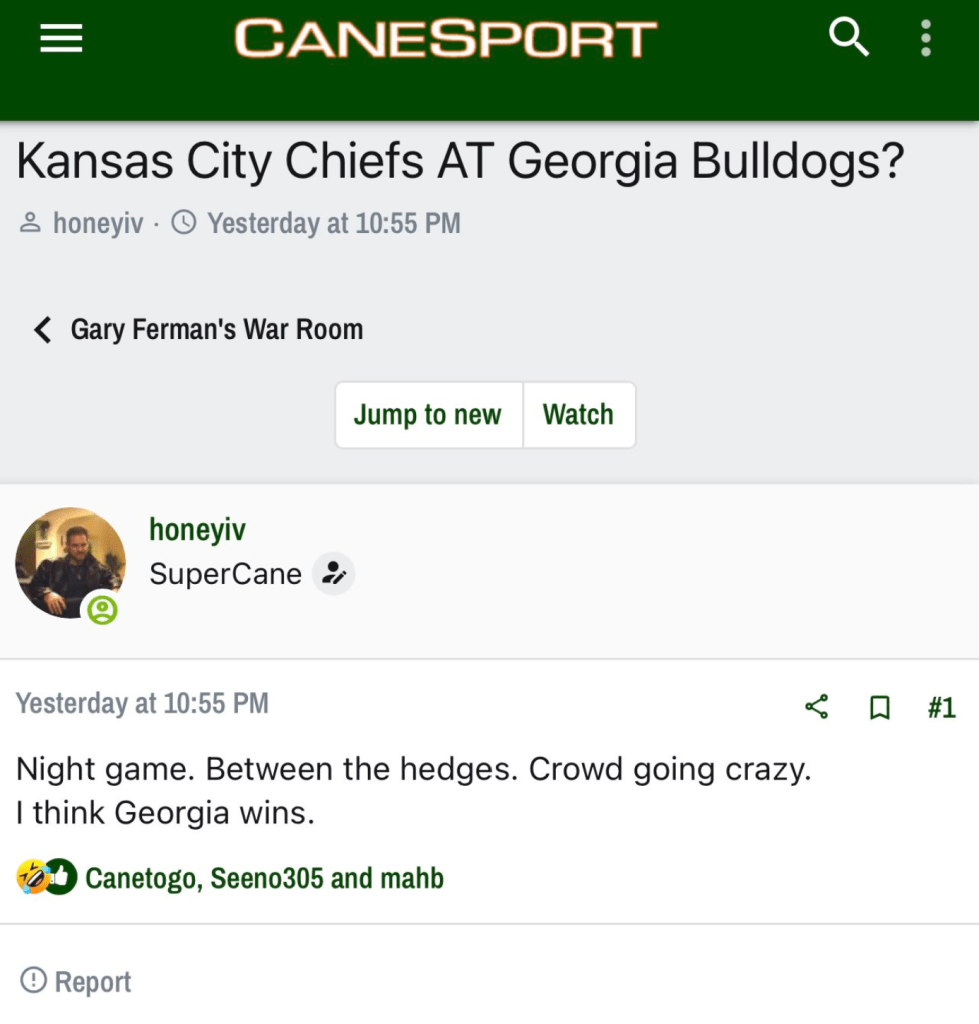Viewport: 979px width, 1024px height.
Task: Open honeyiv profile from post username
Action: tap(197, 530)
